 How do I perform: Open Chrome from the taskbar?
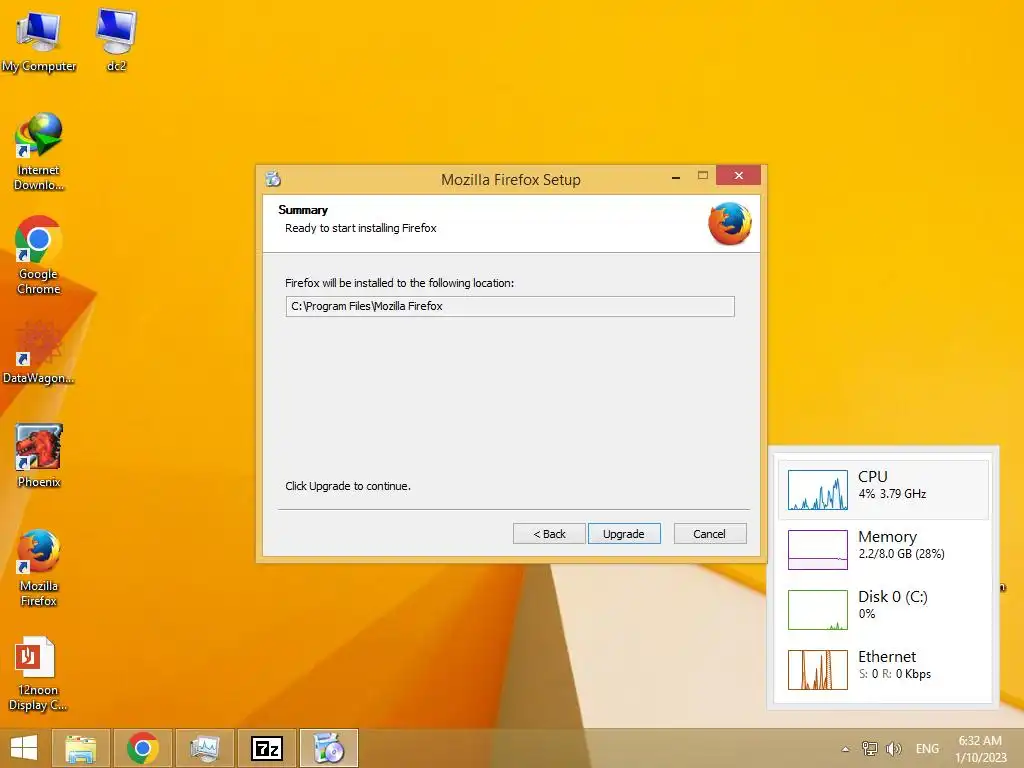pos(143,748)
